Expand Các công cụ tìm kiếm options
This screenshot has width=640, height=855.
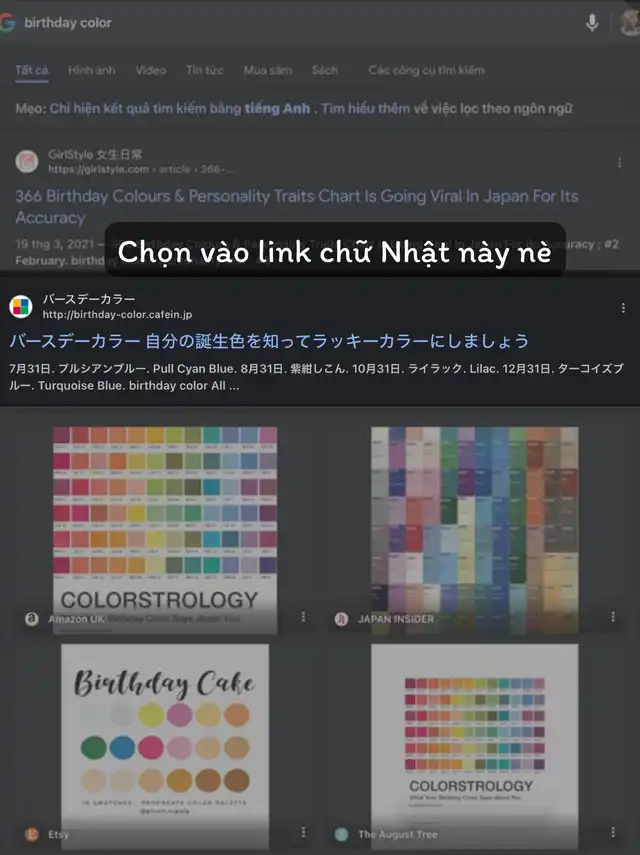(426, 70)
